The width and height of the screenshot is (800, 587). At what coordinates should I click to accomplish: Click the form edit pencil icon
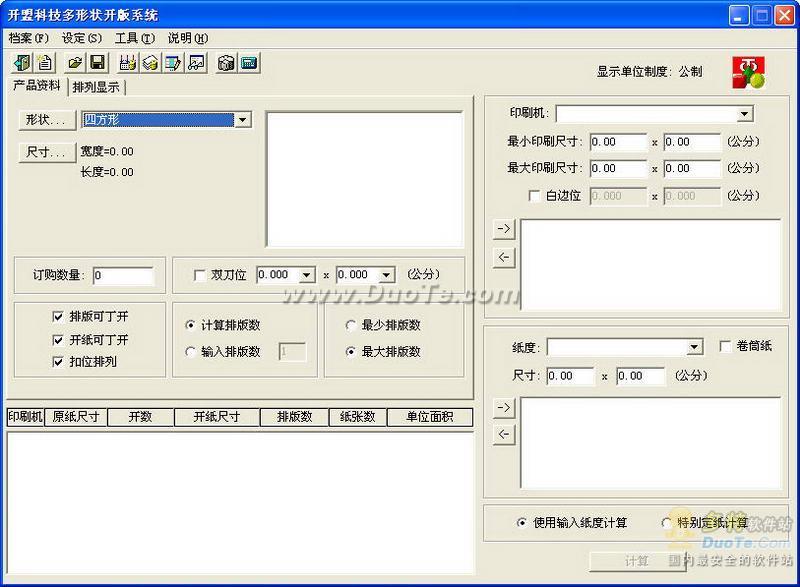click(173, 63)
